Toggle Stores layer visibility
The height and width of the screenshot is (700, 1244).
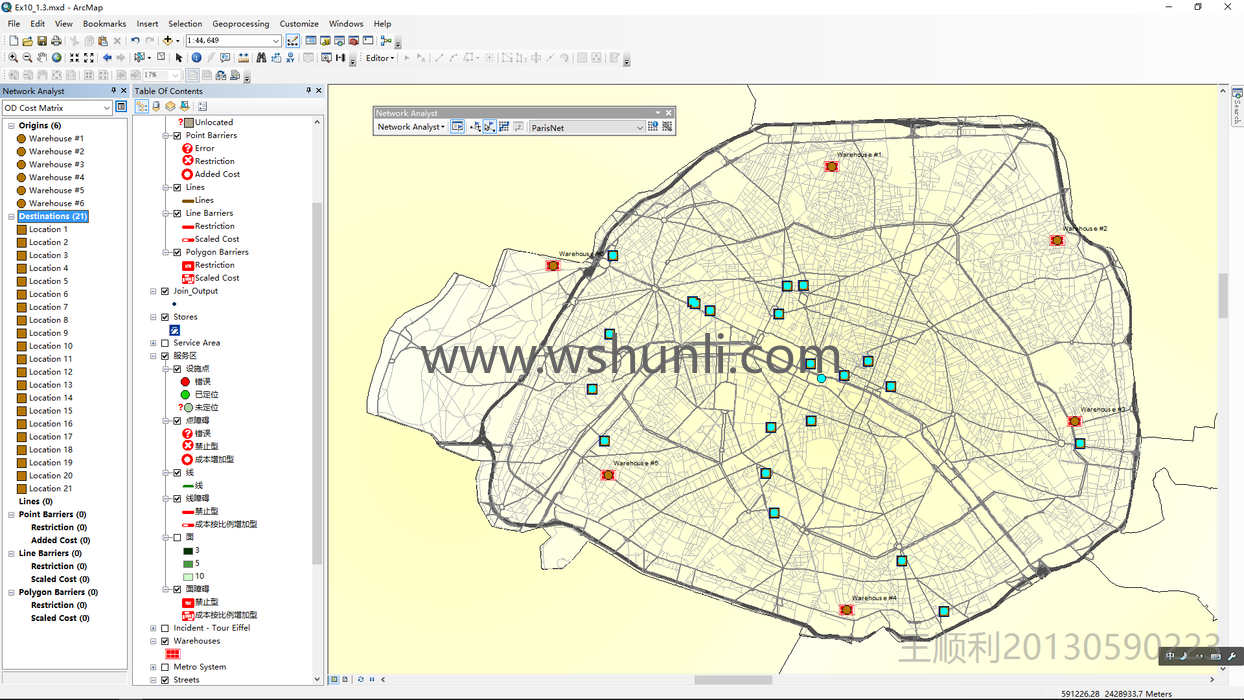[165, 318]
